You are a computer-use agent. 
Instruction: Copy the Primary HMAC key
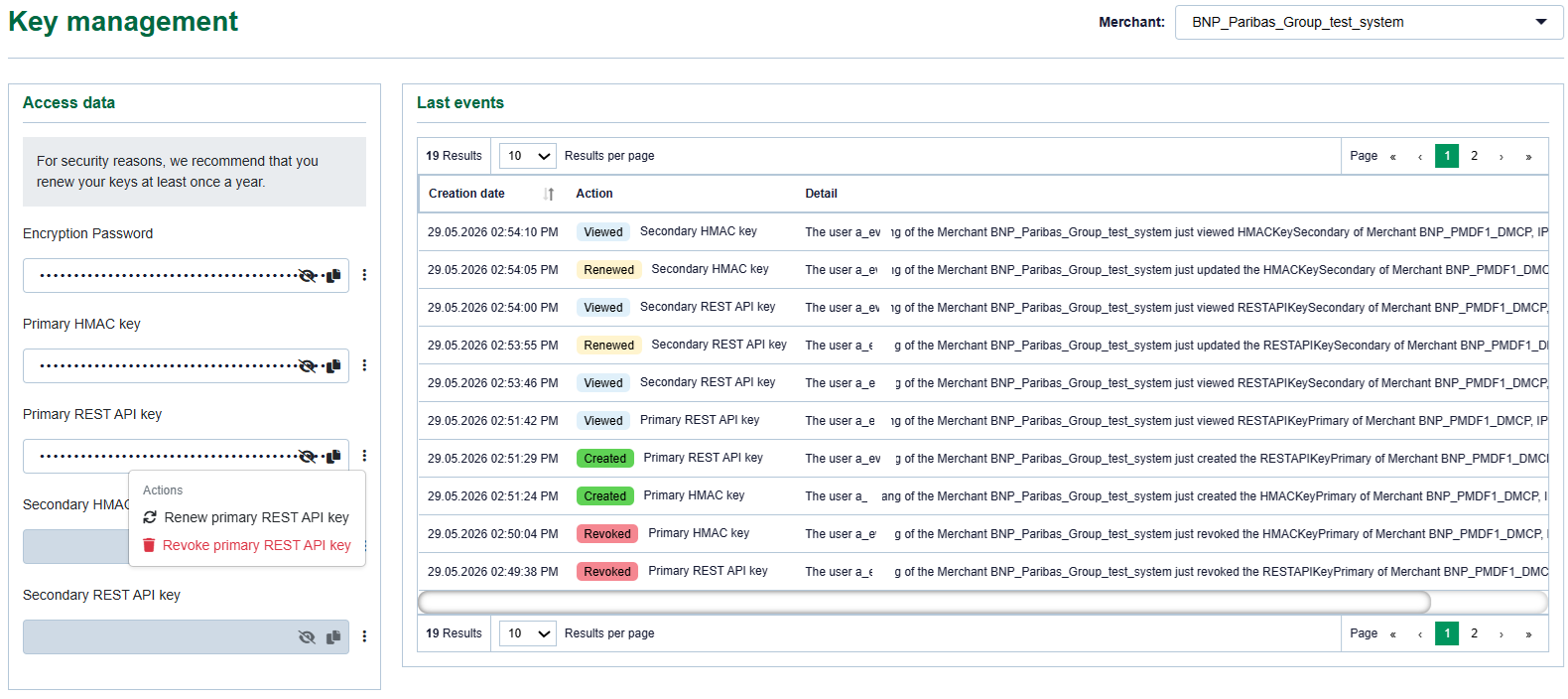point(333,366)
